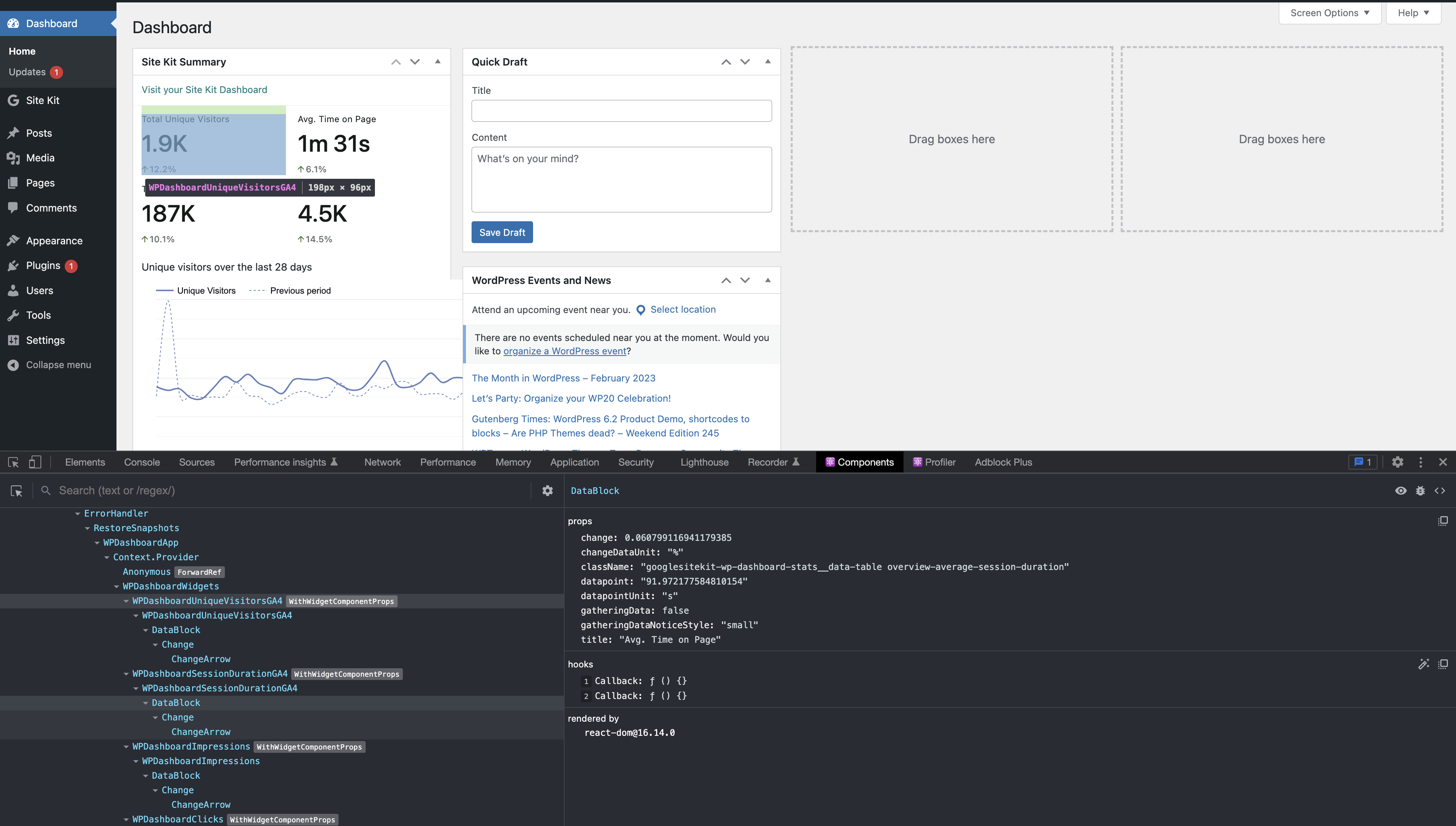Viewport: 1456px width, 826px height.
Task: Toggle the eye icon to inspect matching DOM element
Action: (1401, 491)
